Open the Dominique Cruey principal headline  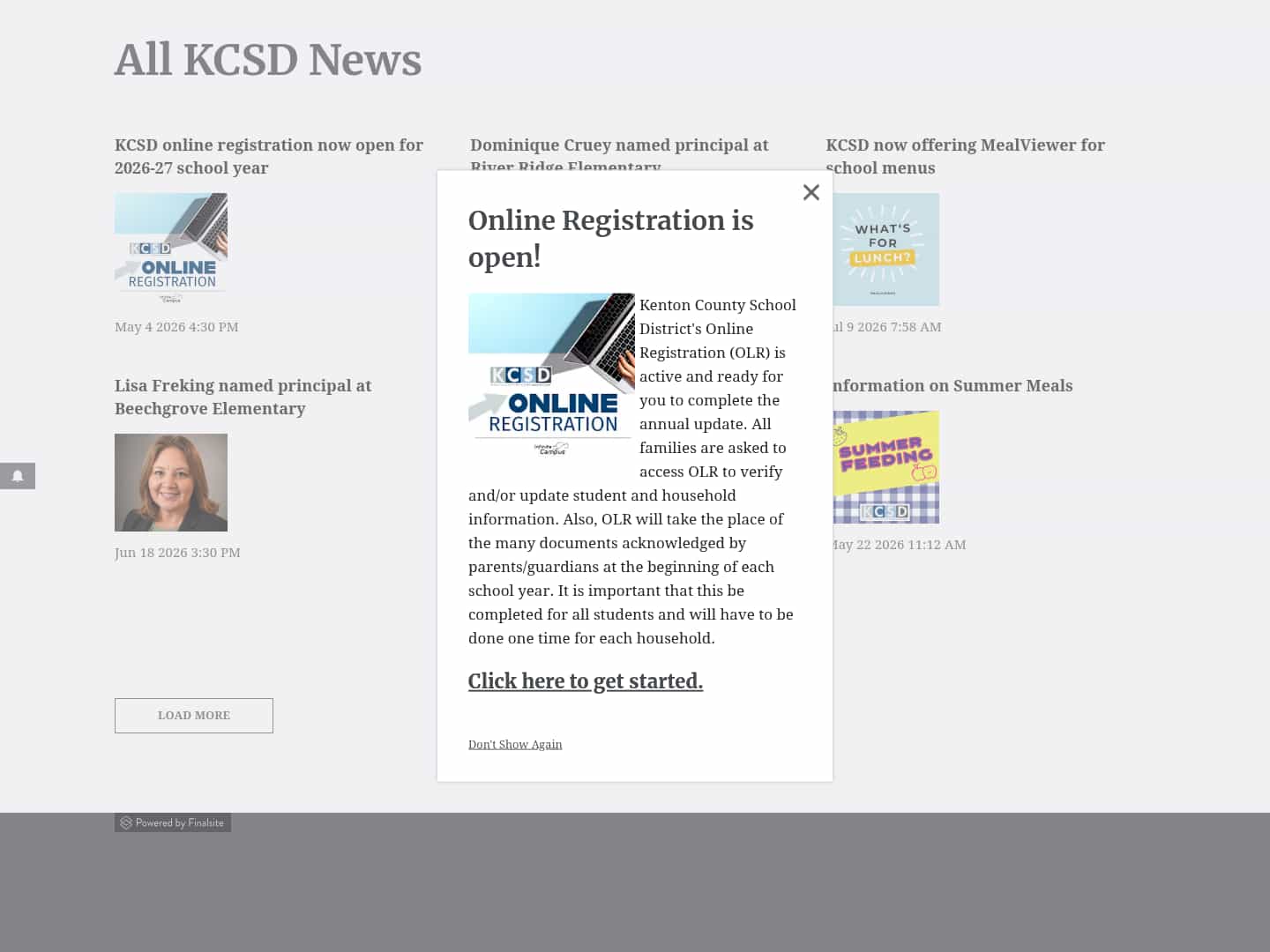[x=619, y=152]
